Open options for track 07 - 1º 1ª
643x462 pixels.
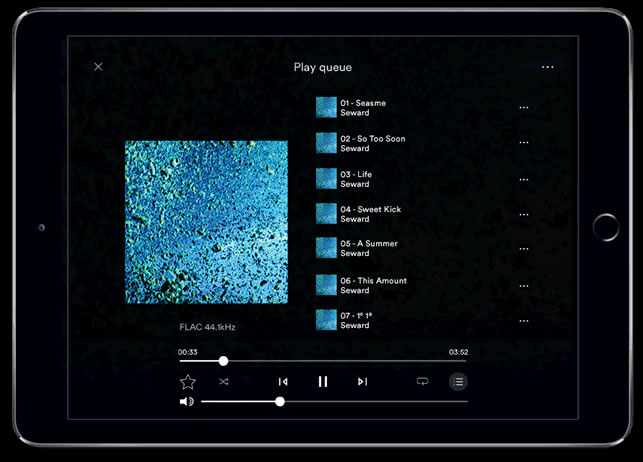(x=524, y=321)
